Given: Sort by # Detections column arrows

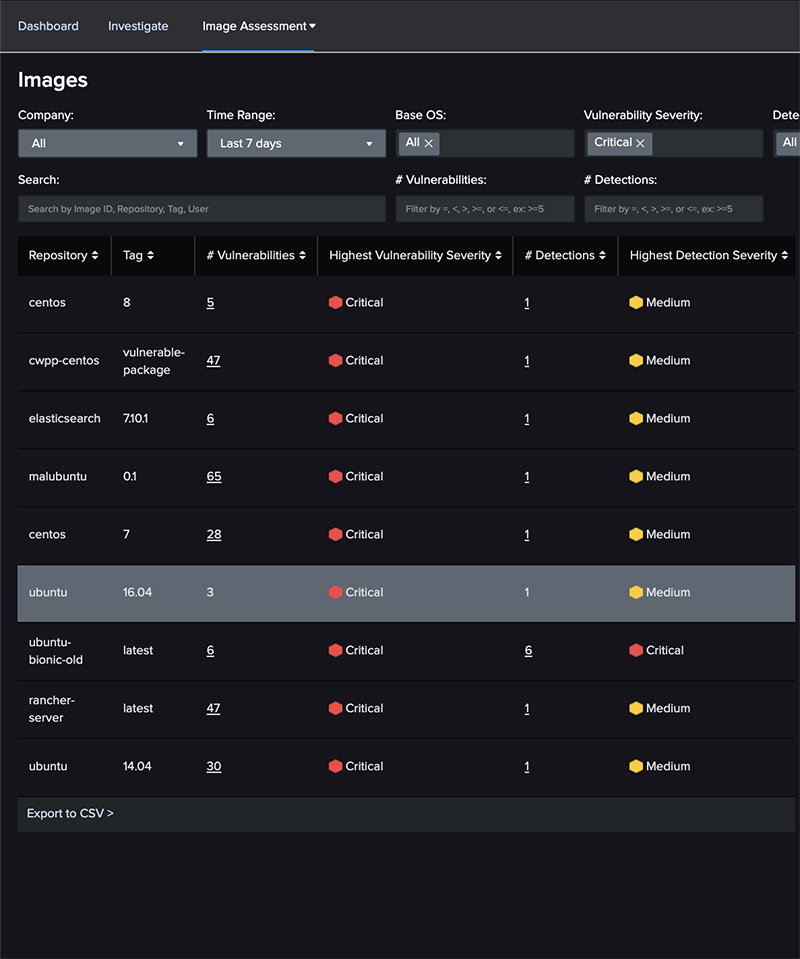Looking at the screenshot, I should click(603, 256).
